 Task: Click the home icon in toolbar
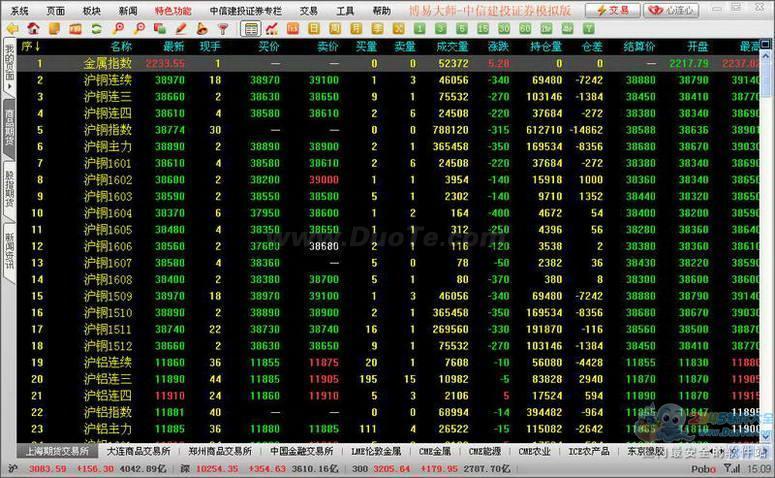click(x=32, y=28)
